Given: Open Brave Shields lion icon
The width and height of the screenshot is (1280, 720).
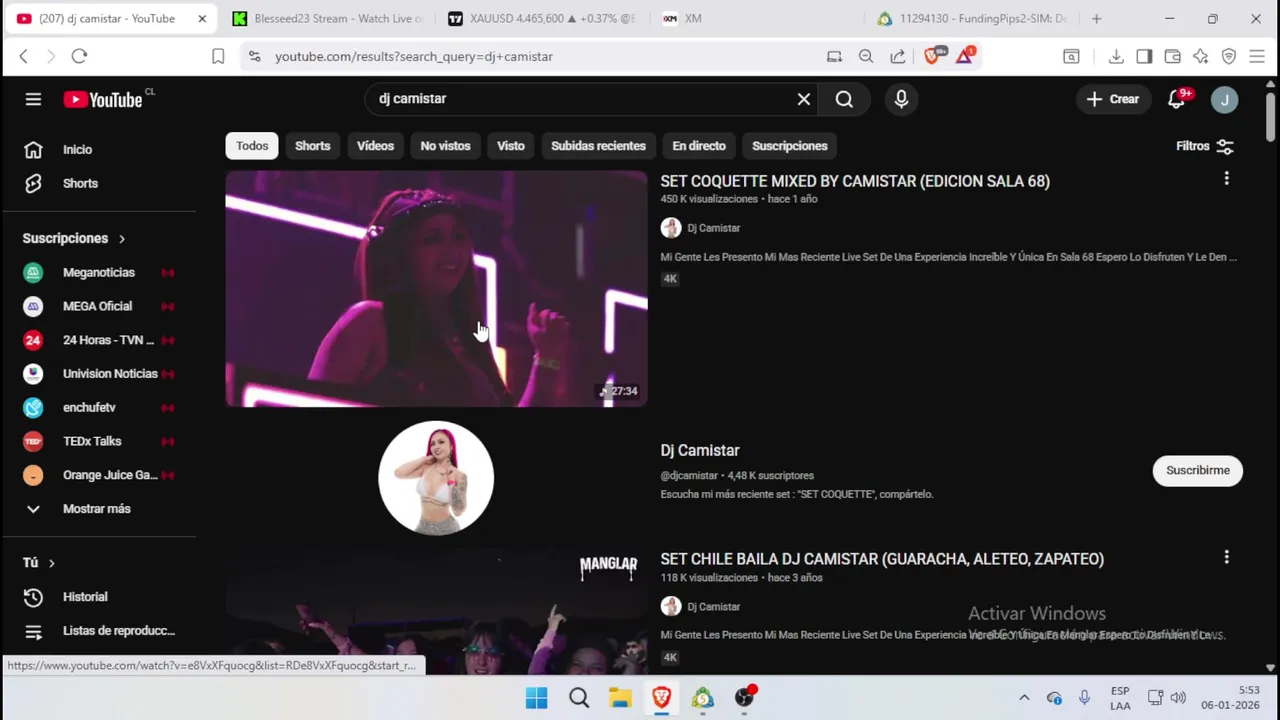Looking at the screenshot, I should point(932,56).
